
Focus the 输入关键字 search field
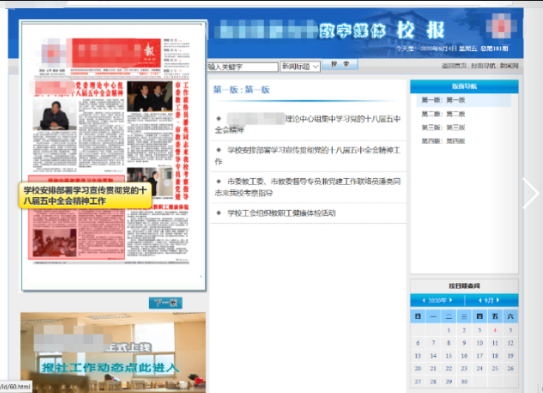[x=242, y=67]
